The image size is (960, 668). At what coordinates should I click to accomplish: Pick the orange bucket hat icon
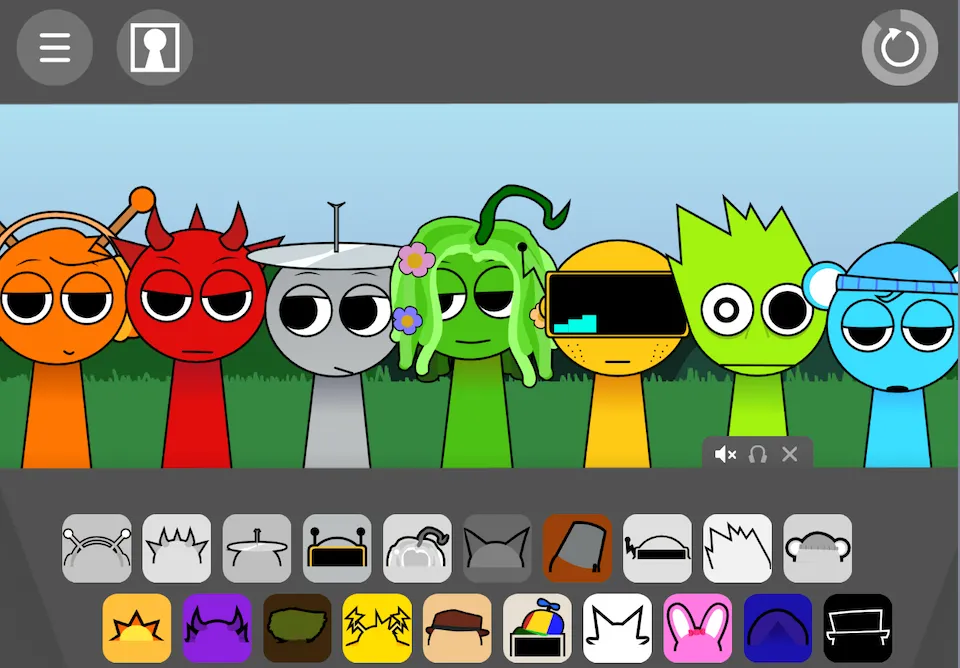pos(577,548)
